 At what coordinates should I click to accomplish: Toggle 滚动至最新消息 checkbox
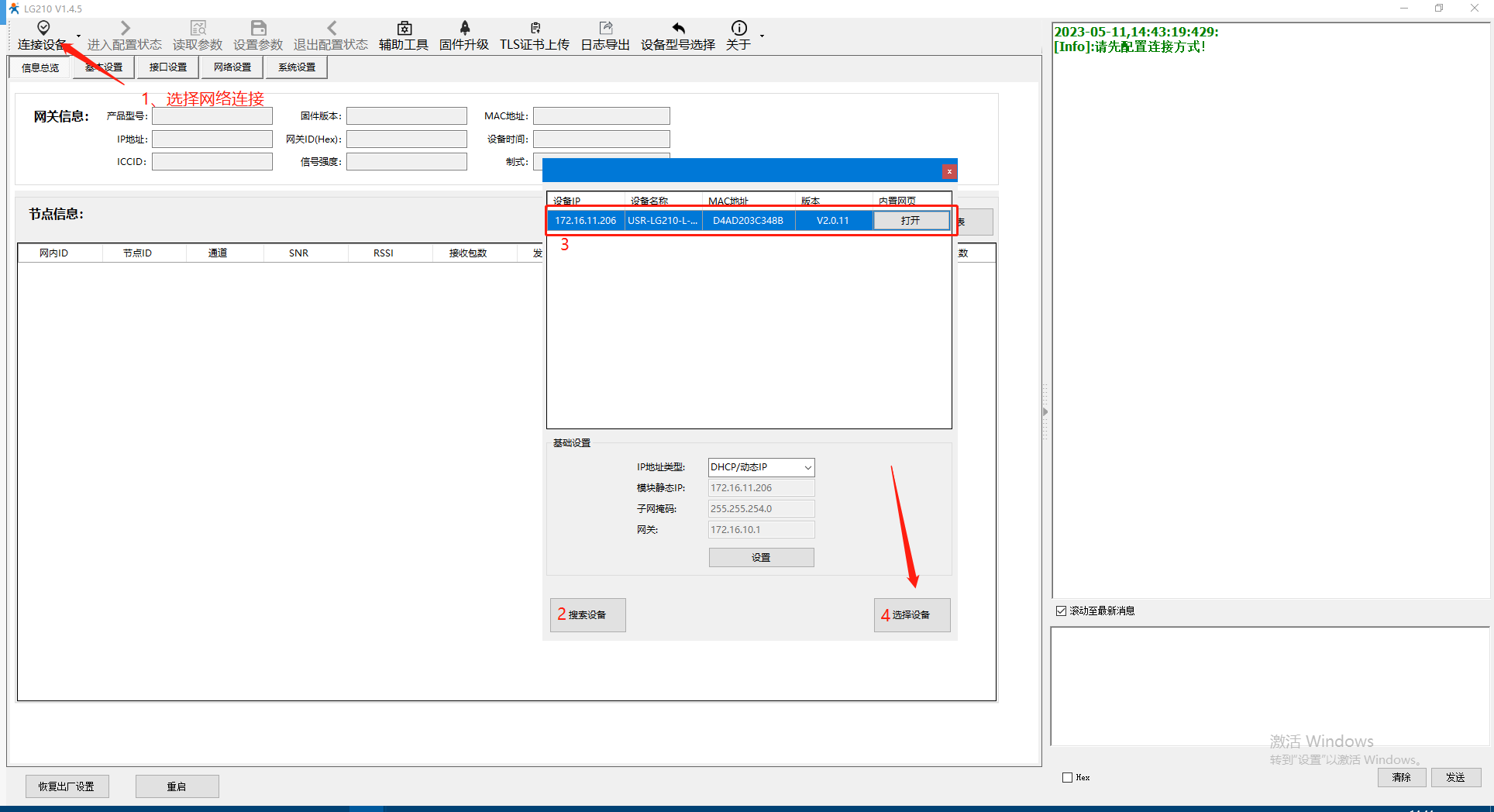pos(1062,611)
